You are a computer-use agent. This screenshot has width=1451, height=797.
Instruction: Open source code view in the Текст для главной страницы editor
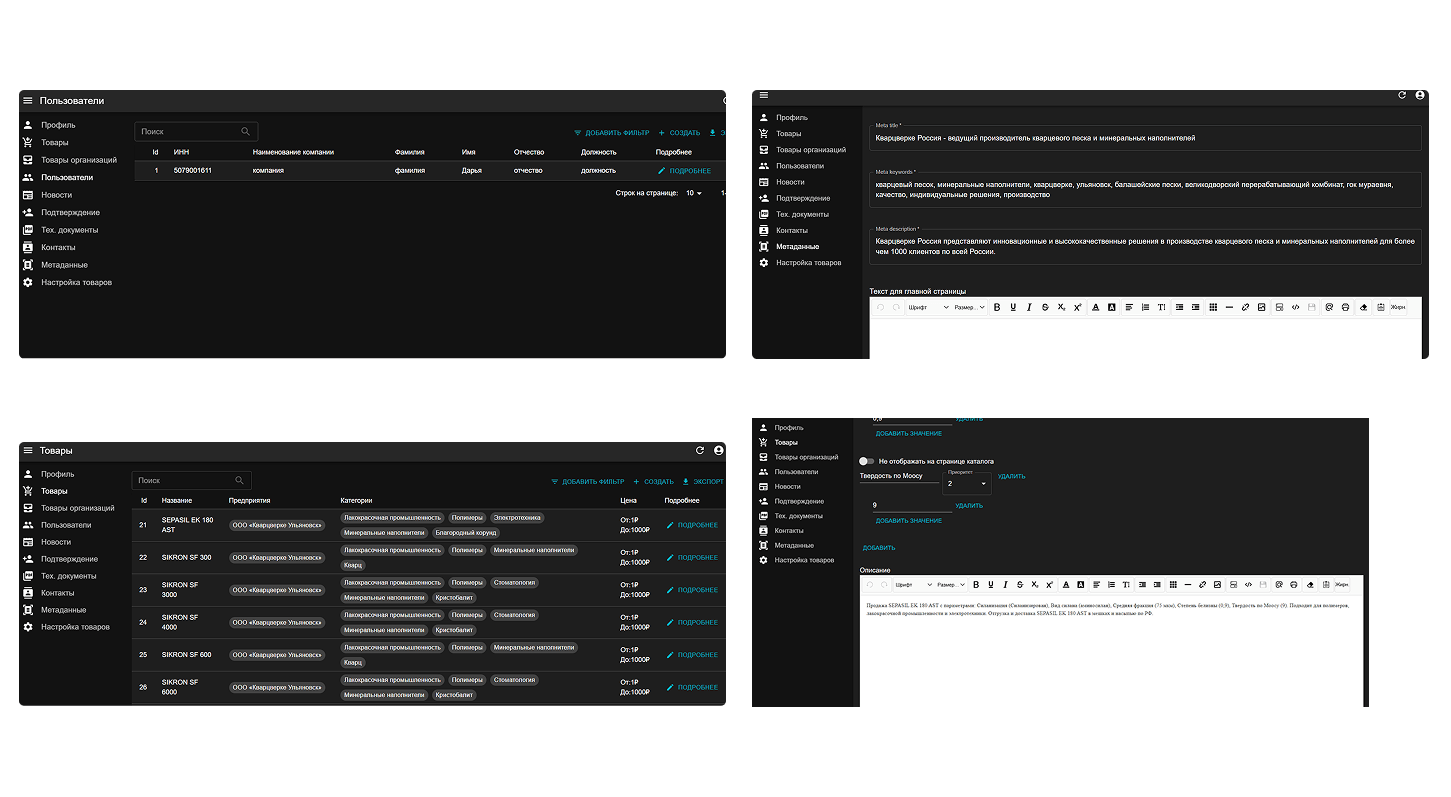[1295, 307]
